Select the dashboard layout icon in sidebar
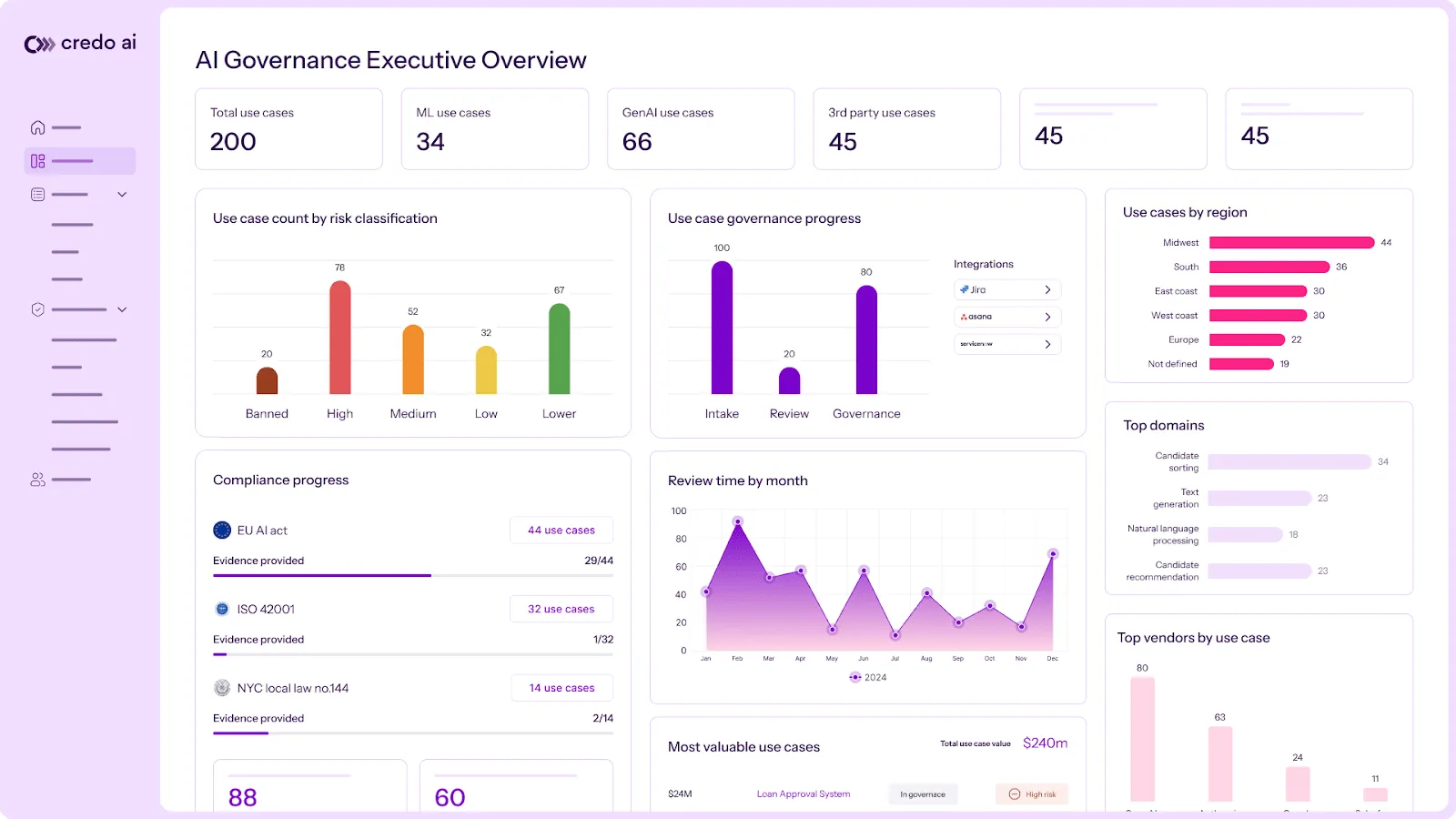The image size is (1456, 819). click(x=37, y=161)
